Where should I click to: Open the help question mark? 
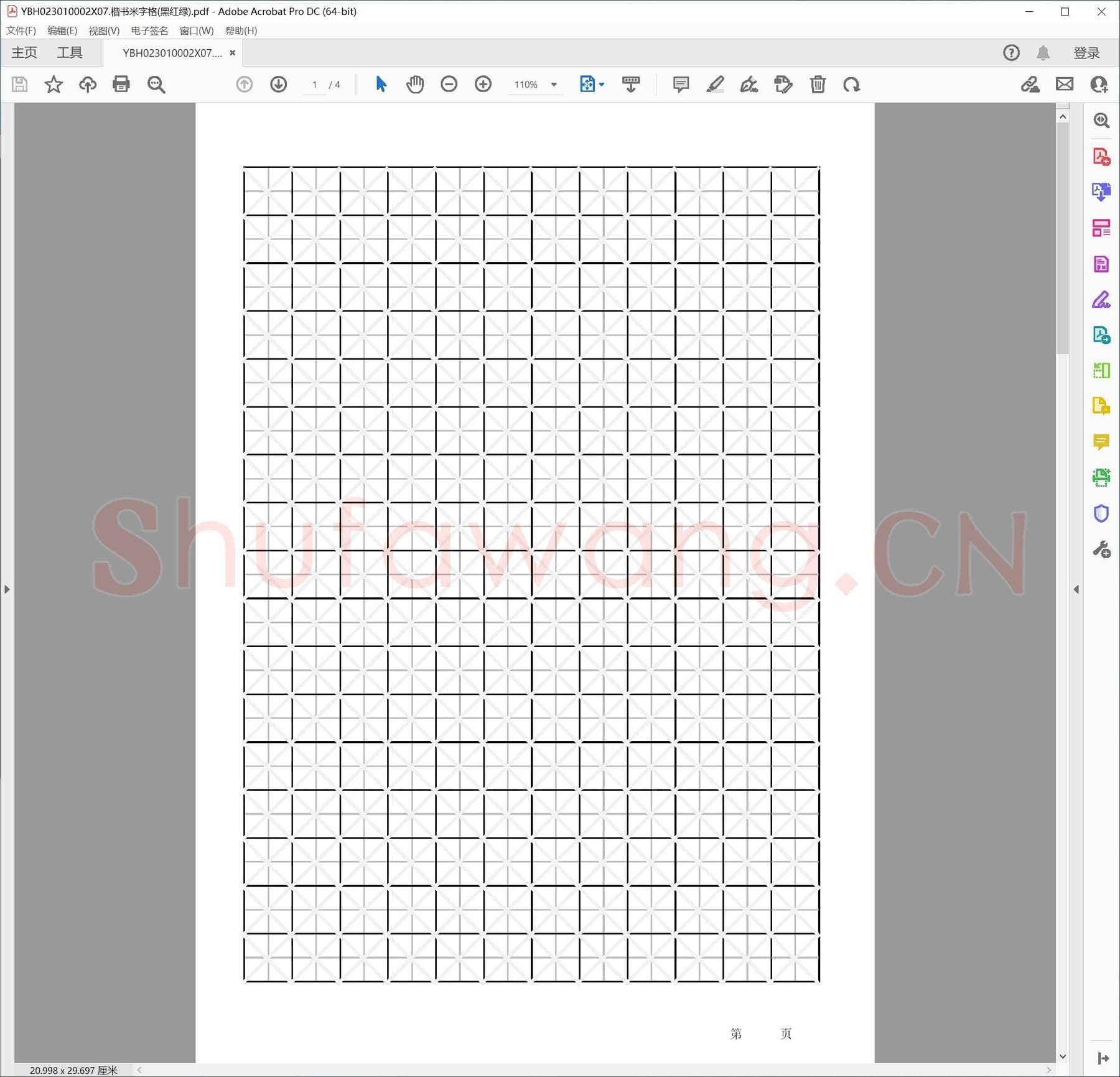click(x=1012, y=53)
